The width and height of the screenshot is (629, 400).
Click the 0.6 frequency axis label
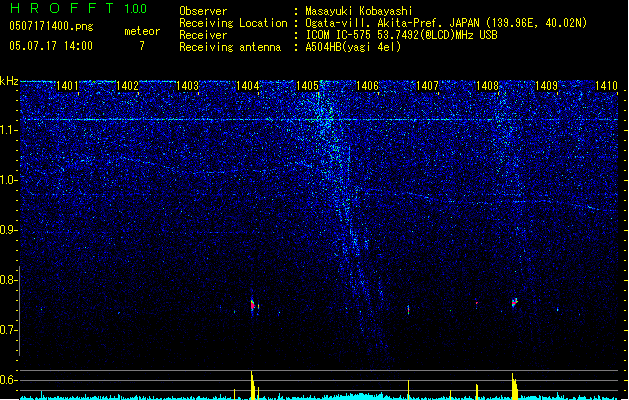click(x=8, y=380)
